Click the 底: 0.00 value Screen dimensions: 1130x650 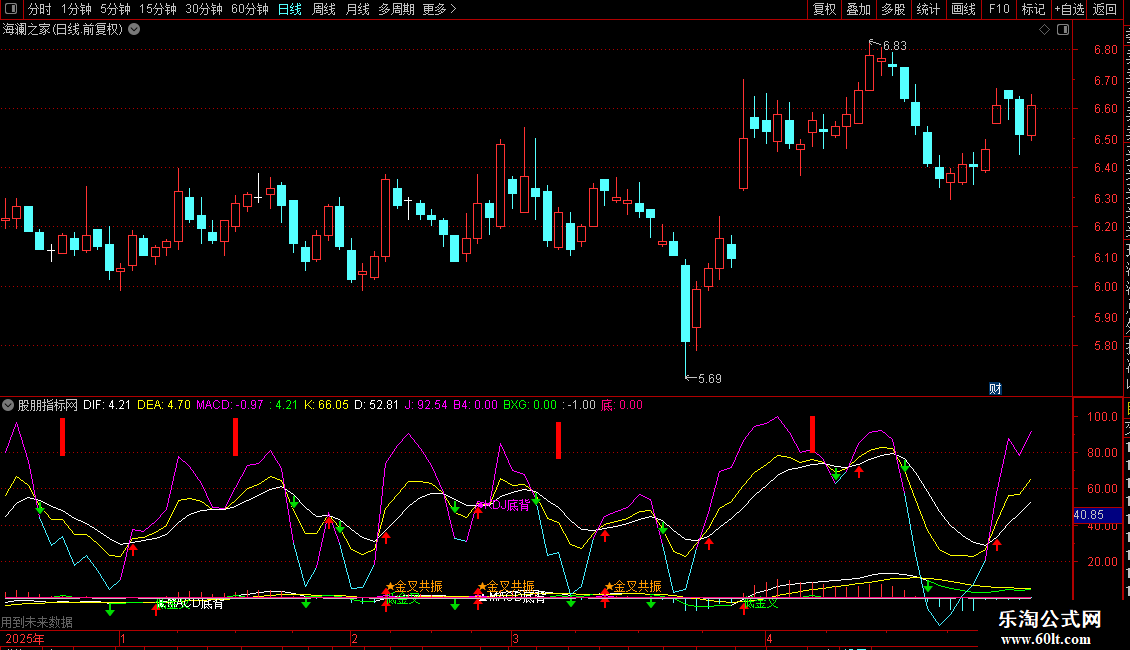click(x=622, y=405)
